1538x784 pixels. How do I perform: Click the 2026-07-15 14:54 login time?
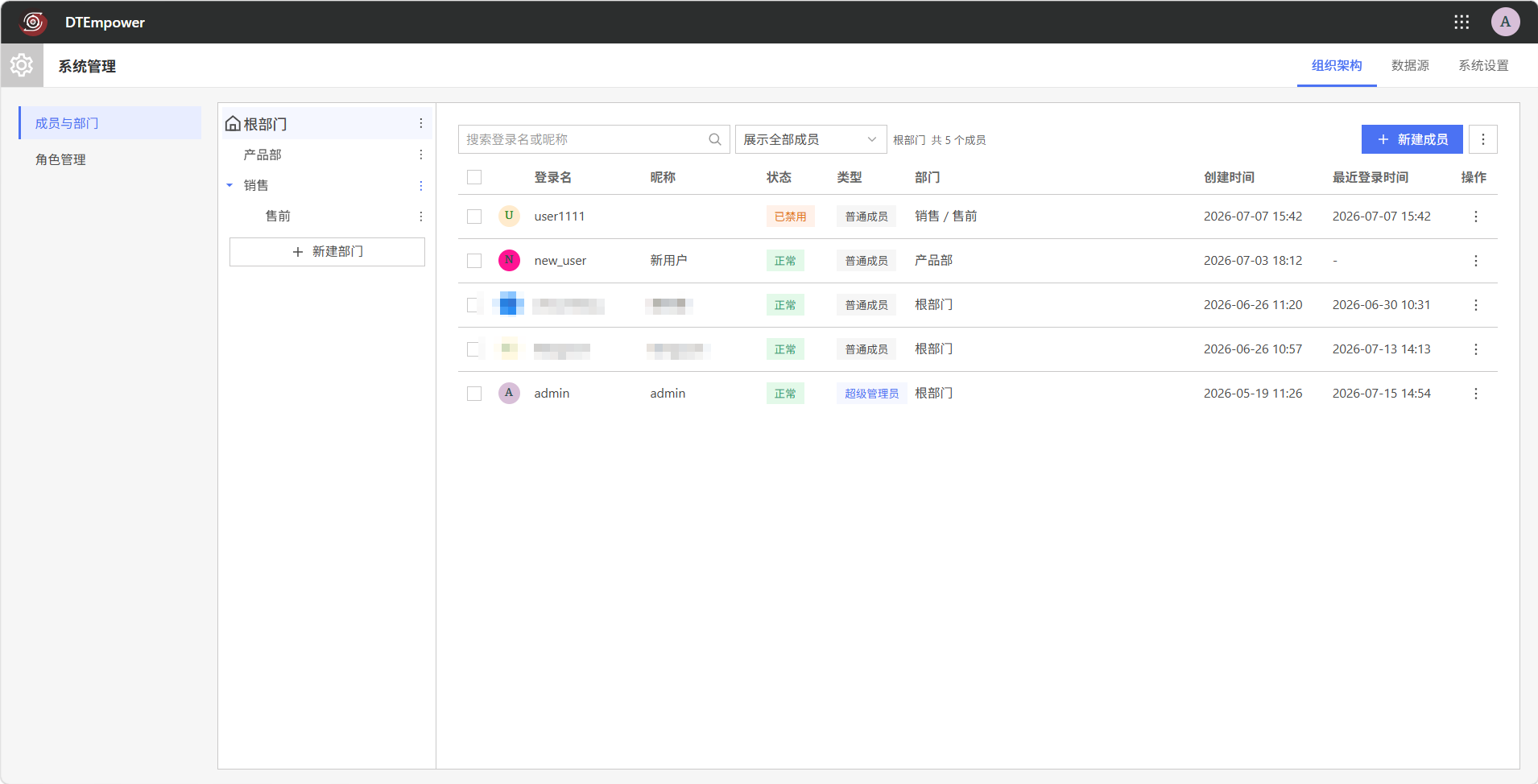1381,393
